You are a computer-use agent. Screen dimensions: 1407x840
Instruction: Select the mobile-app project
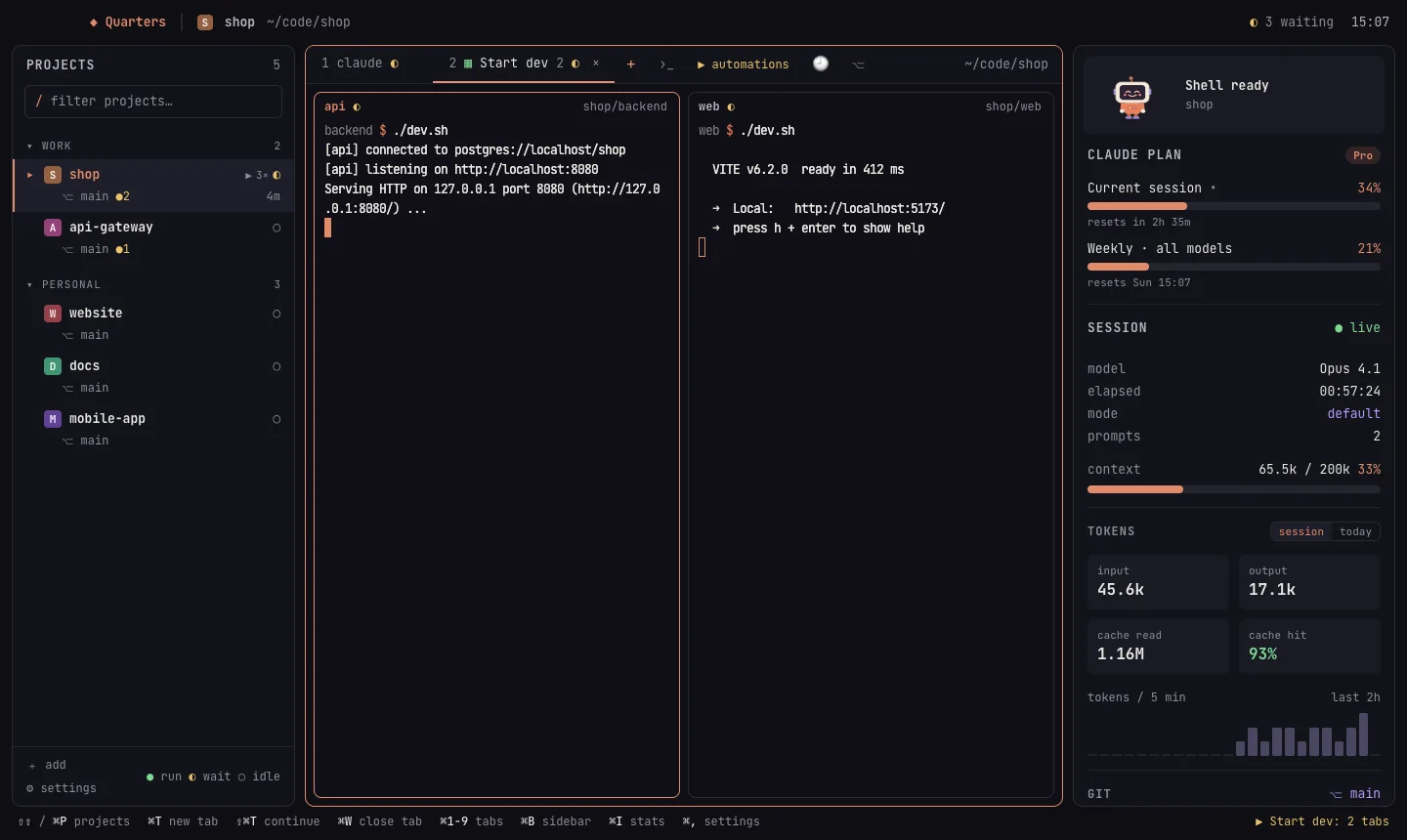click(x=153, y=429)
